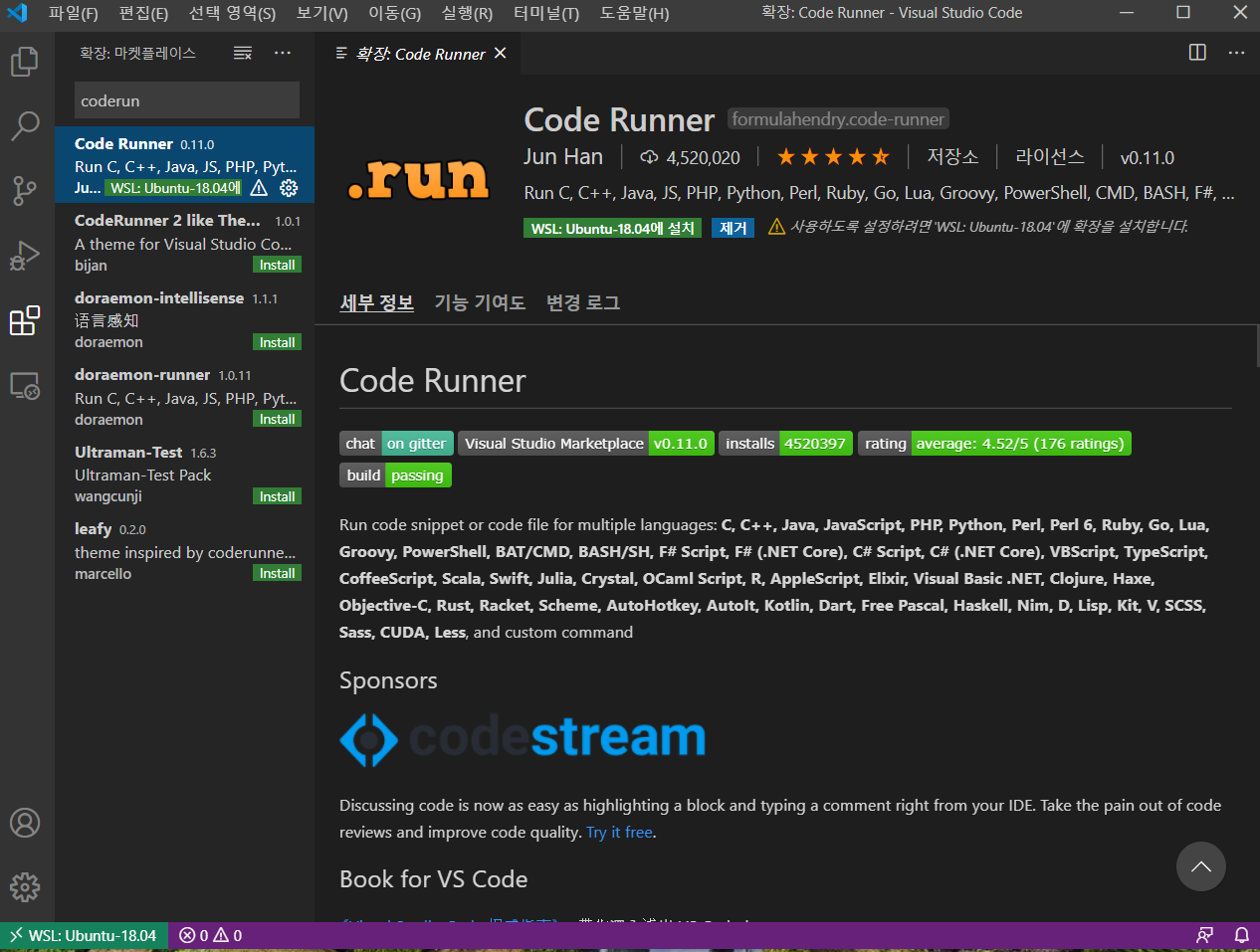The height and width of the screenshot is (952, 1260).
Task: Open Code Runner list item manage gear
Action: (289, 188)
